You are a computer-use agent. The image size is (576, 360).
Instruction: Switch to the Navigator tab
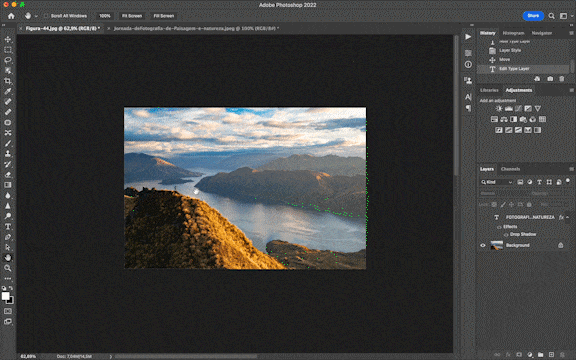tap(542, 33)
